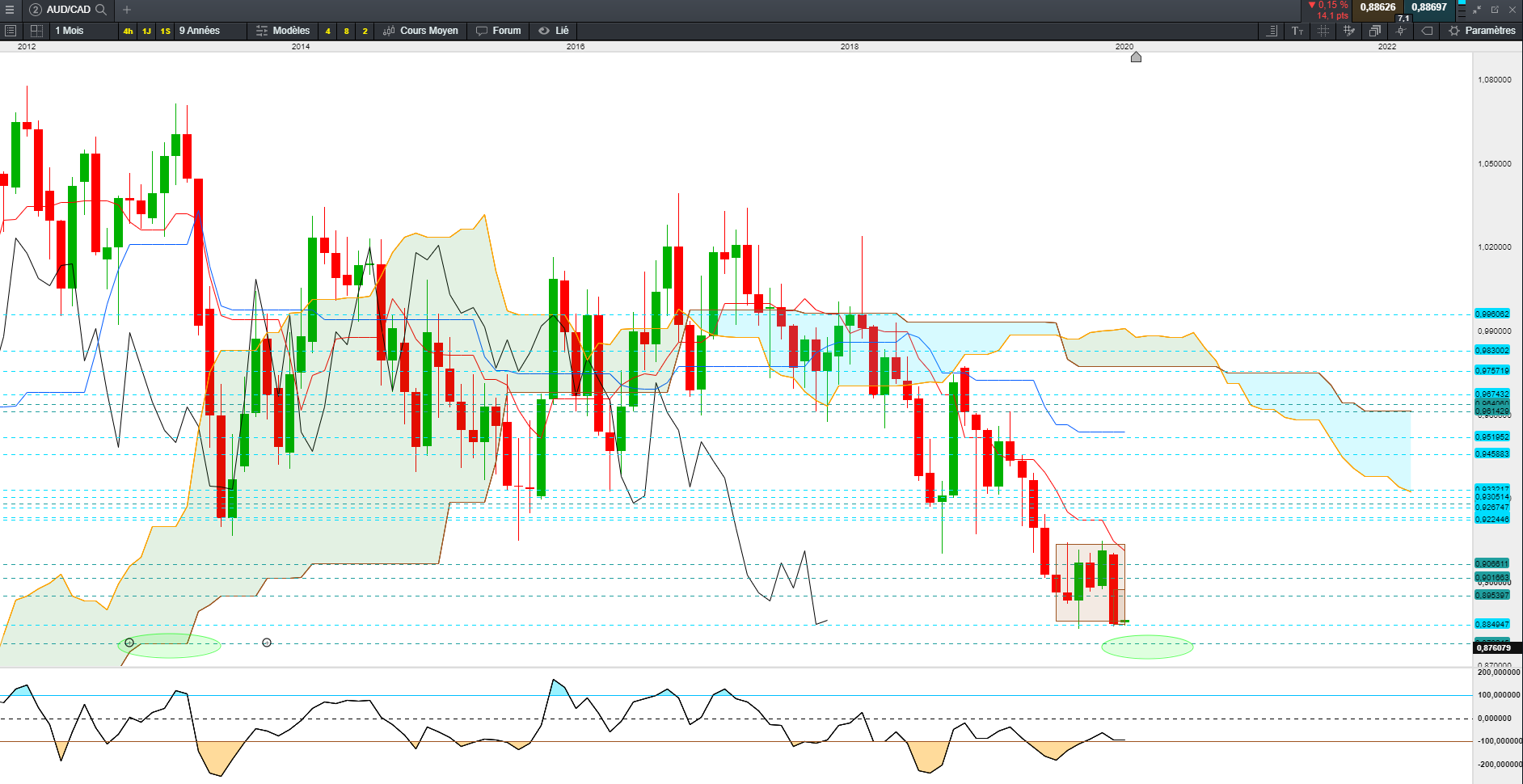Open the hamburger main menu
This screenshot has height=784, width=1523.
pos(10,10)
